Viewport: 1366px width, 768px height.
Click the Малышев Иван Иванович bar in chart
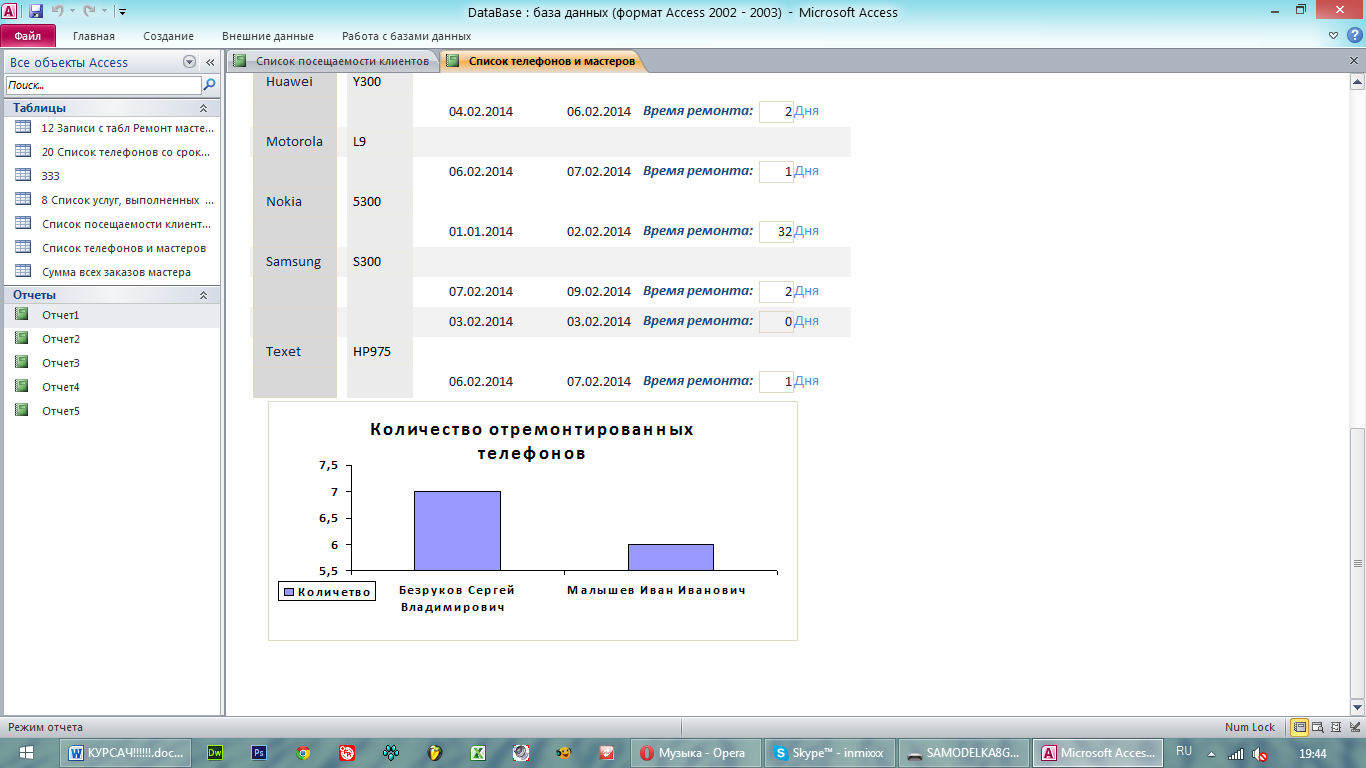pos(670,558)
